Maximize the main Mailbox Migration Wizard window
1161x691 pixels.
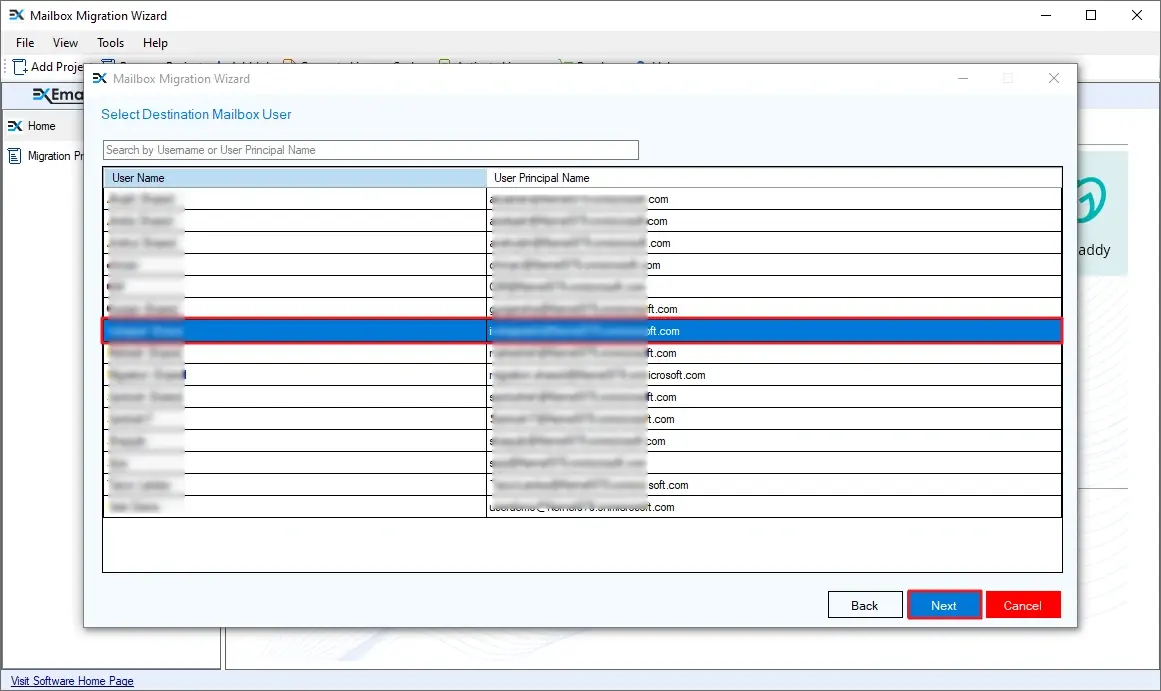(1091, 15)
